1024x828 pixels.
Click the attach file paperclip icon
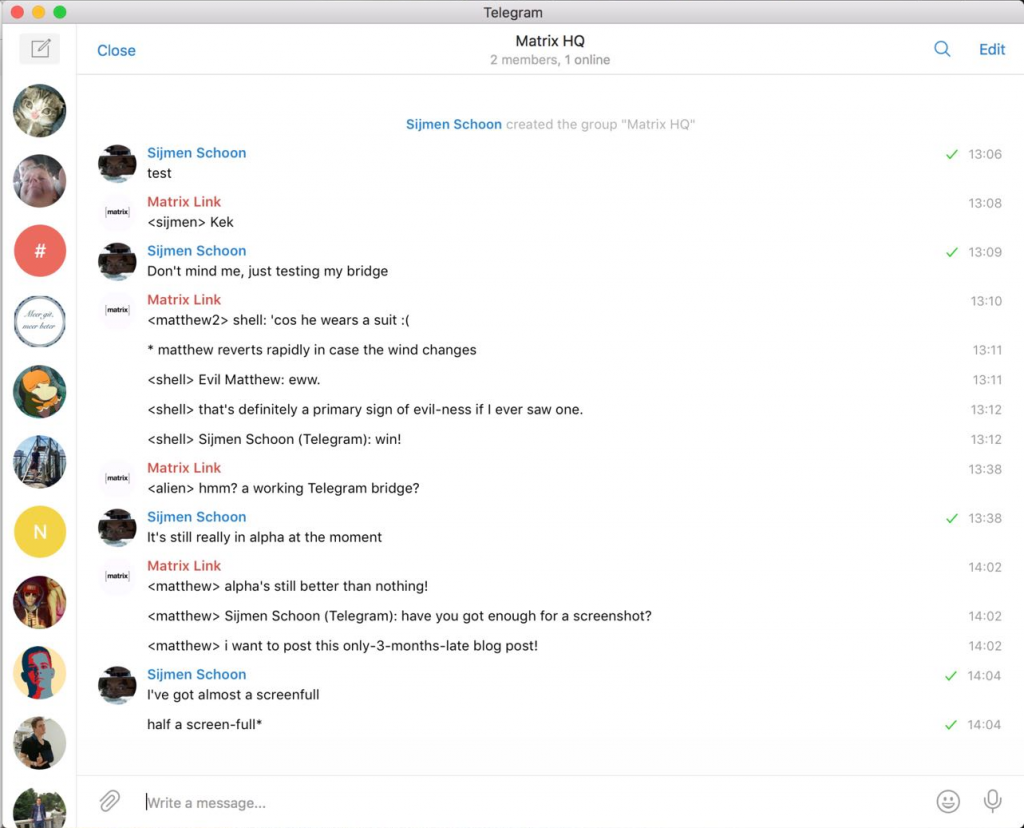109,801
